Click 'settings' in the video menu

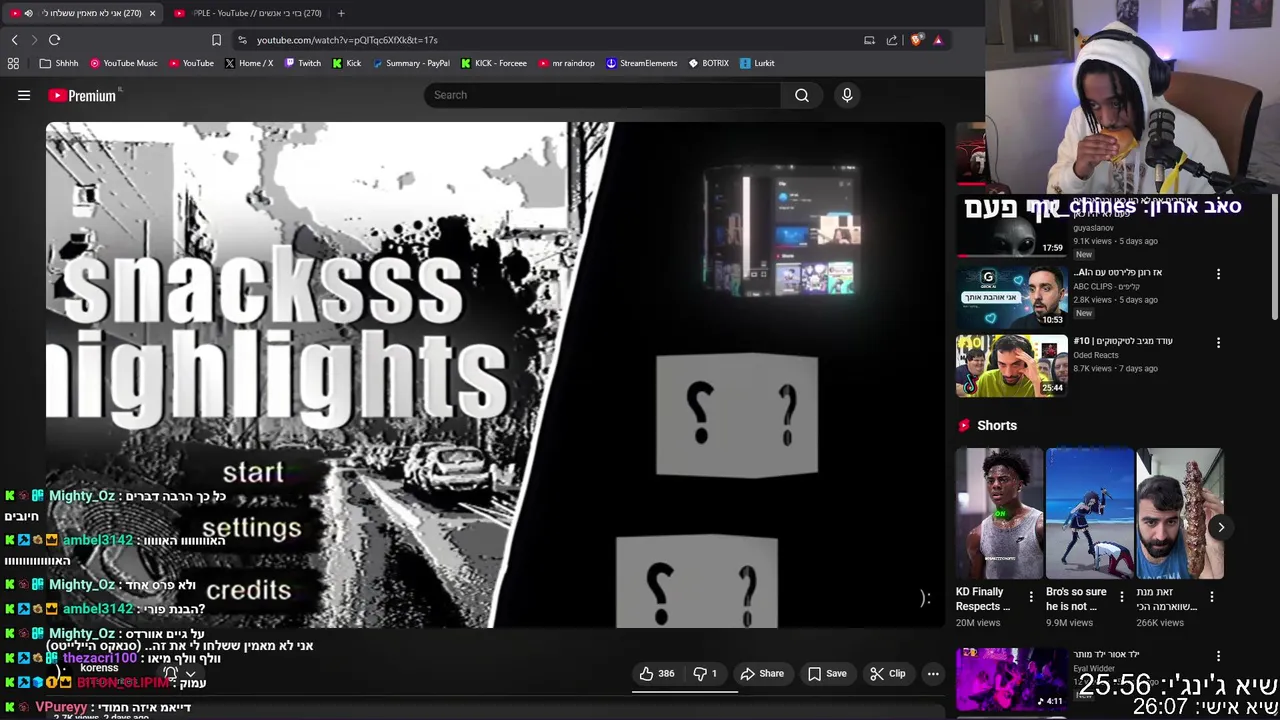251,528
